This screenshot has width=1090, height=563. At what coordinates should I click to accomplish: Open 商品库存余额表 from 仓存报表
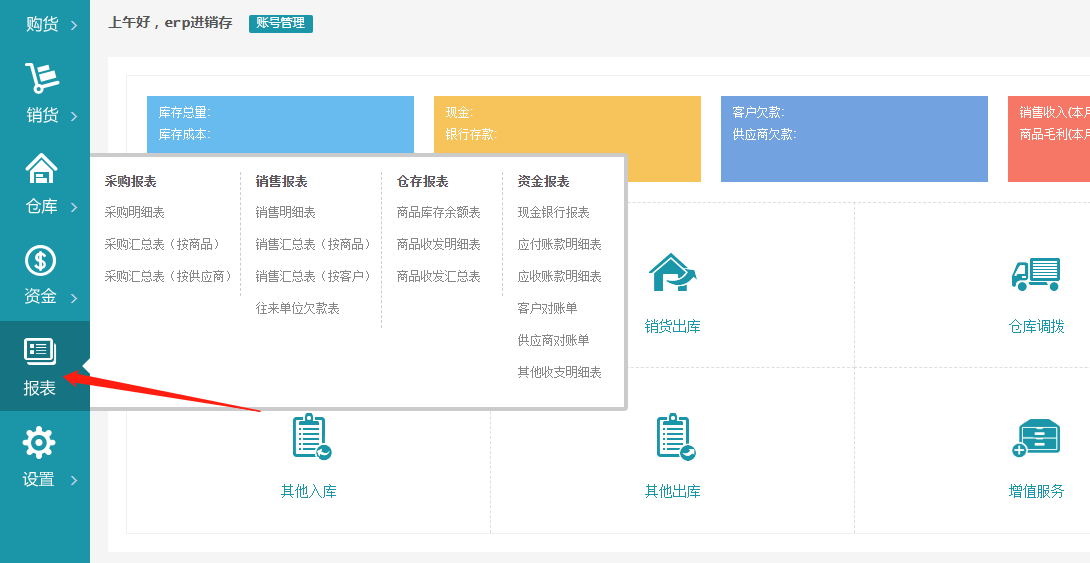pyautogui.click(x=438, y=212)
